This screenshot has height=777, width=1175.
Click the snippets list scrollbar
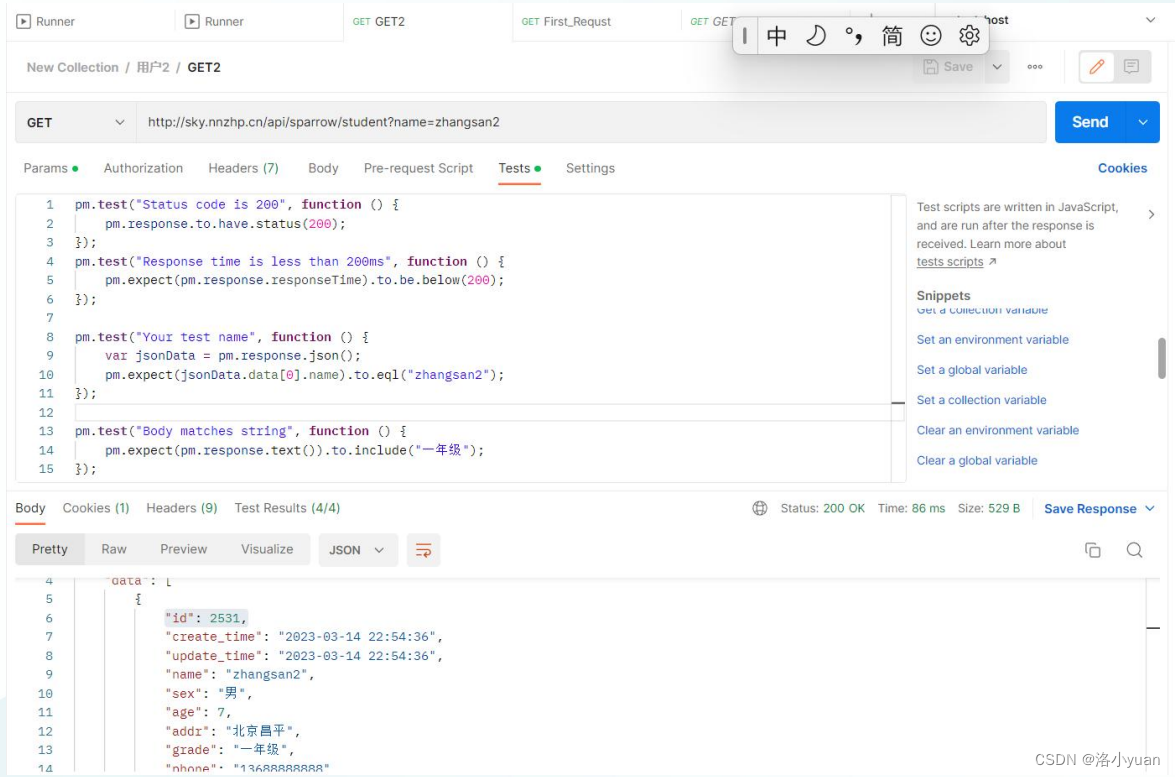(1162, 358)
